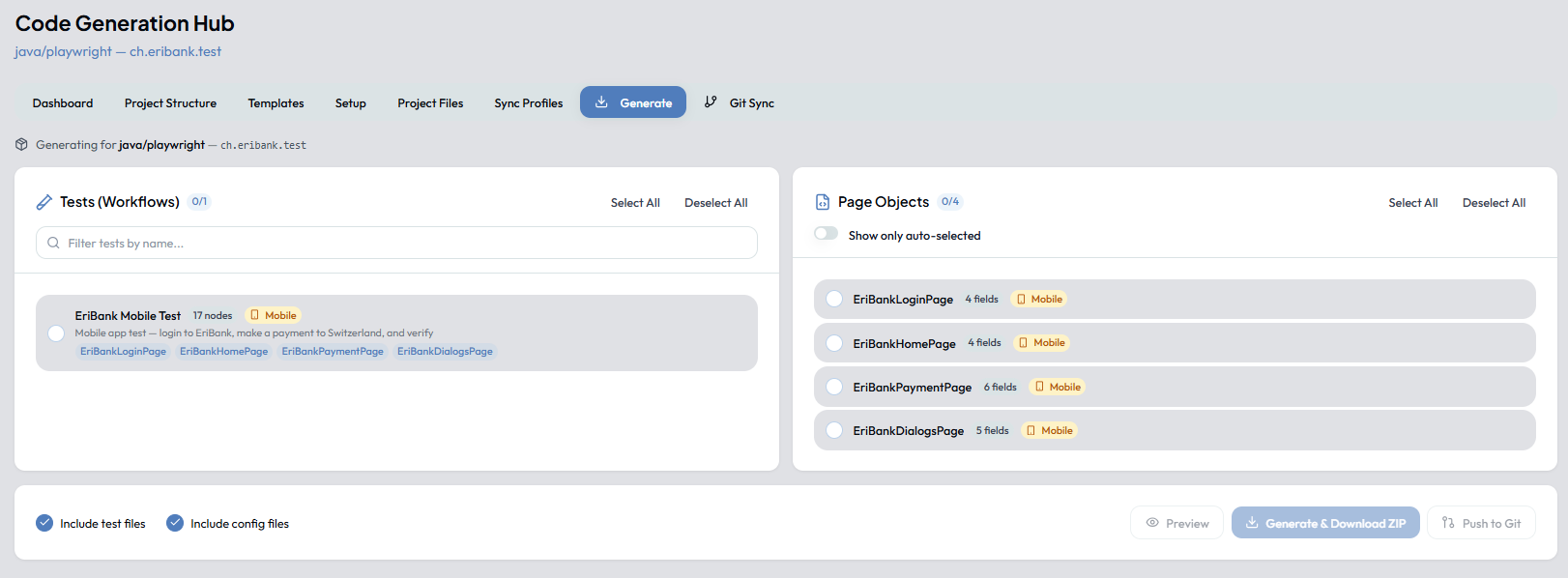Screen dimensions: 1568x578
Task: Click the Code Generation Hub heading
Action: point(125,23)
